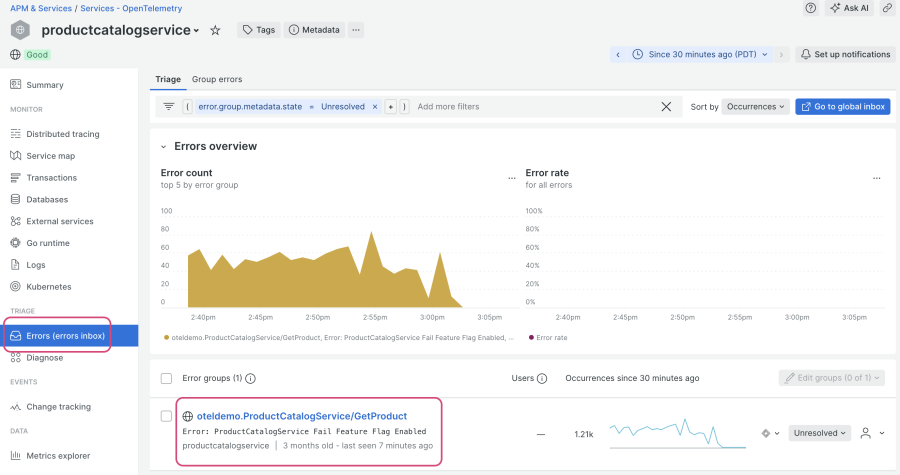
Task: Click the Good health status badge
Action: (x=37, y=54)
